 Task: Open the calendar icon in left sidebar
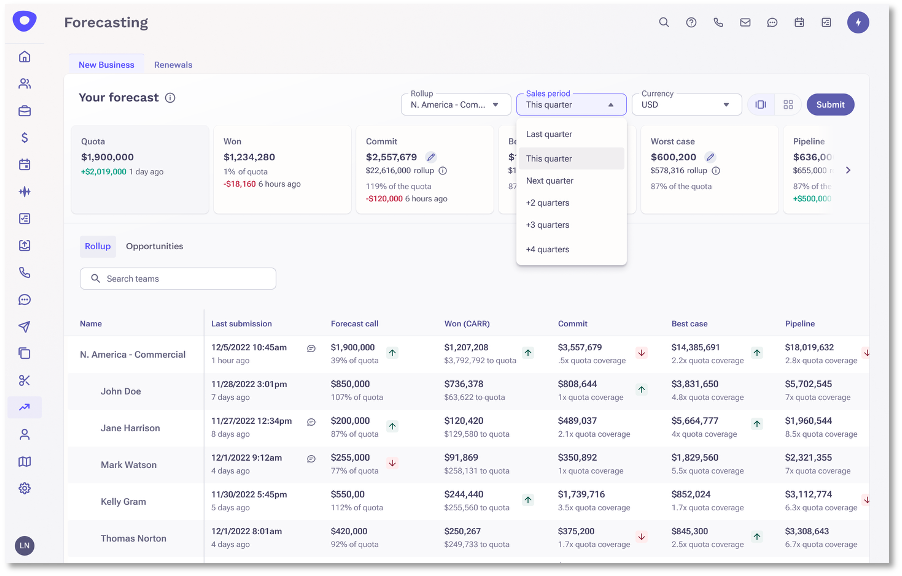coord(24,165)
